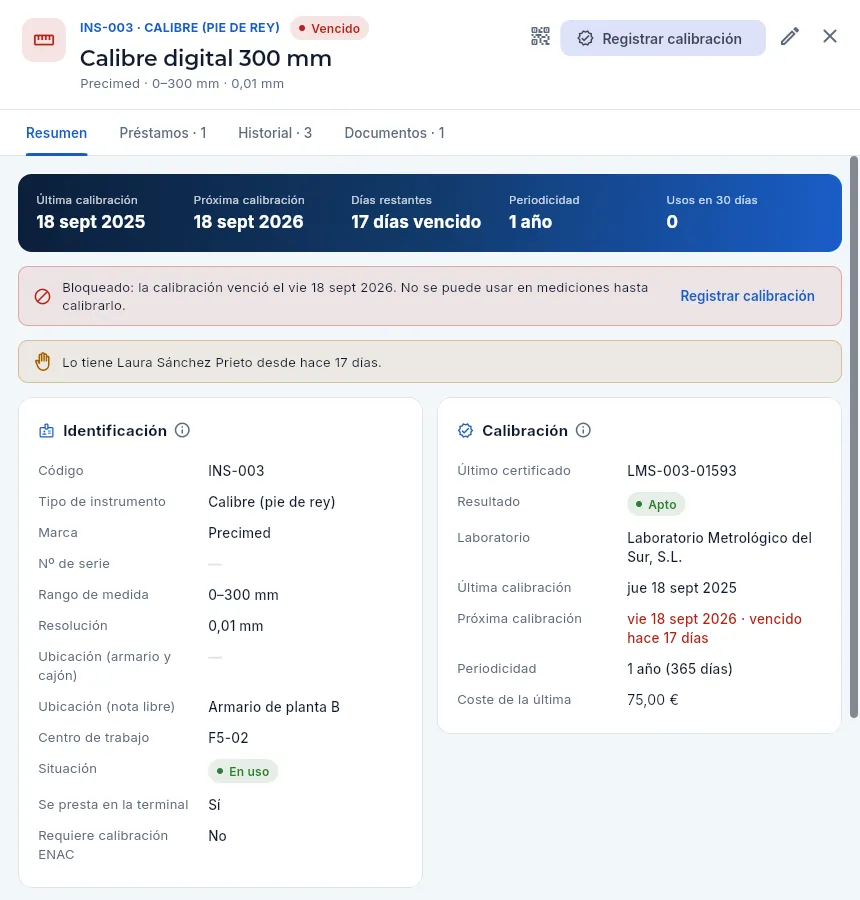Click the info icon next to Calibración
860x900 pixels.
pyautogui.click(x=583, y=430)
